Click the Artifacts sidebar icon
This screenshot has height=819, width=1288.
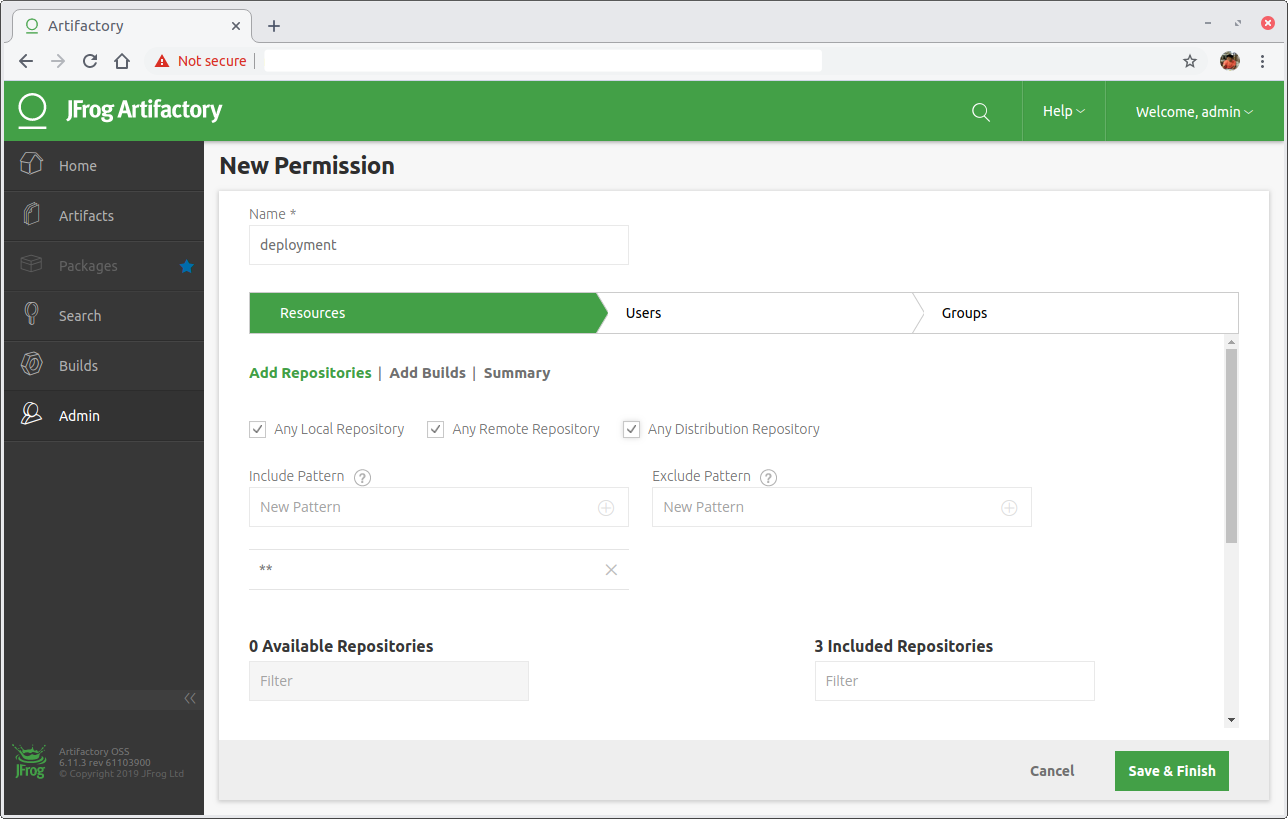31,214
